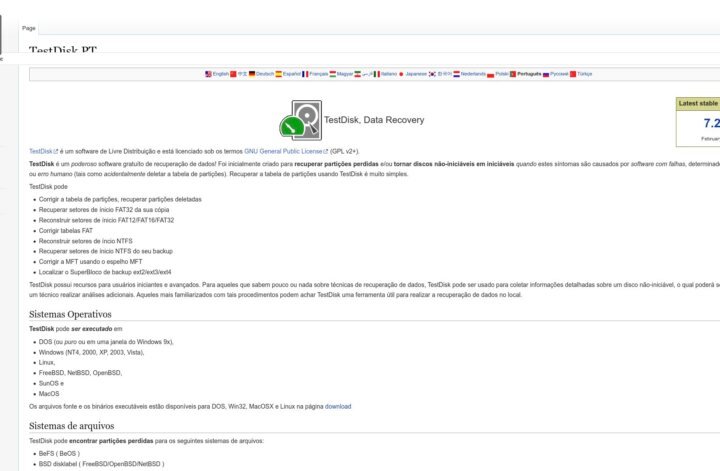
Task: Click the Hungarian flag icon
Action: 332,74
